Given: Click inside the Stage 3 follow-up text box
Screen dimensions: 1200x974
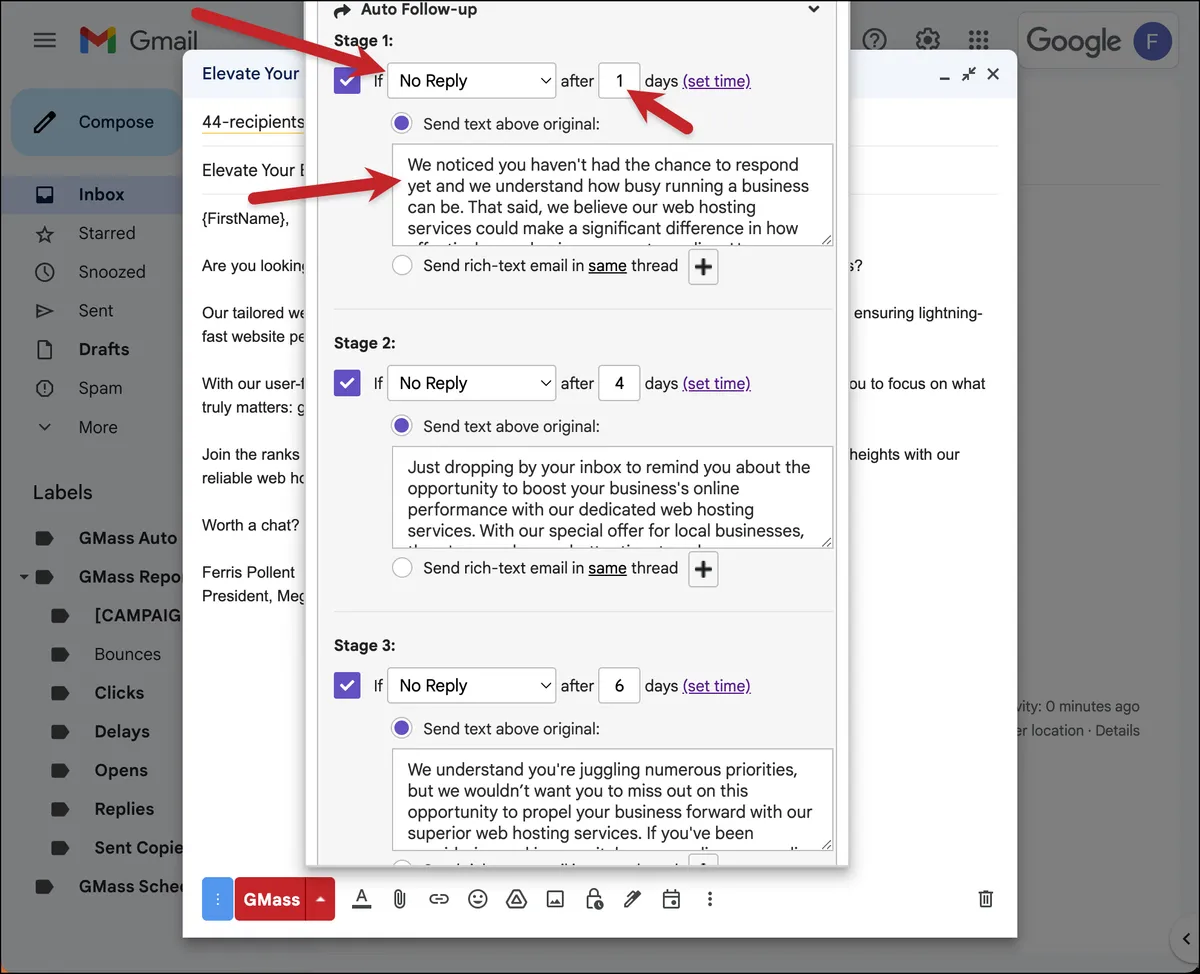Looking at the screenshot, I should [612, 800].
